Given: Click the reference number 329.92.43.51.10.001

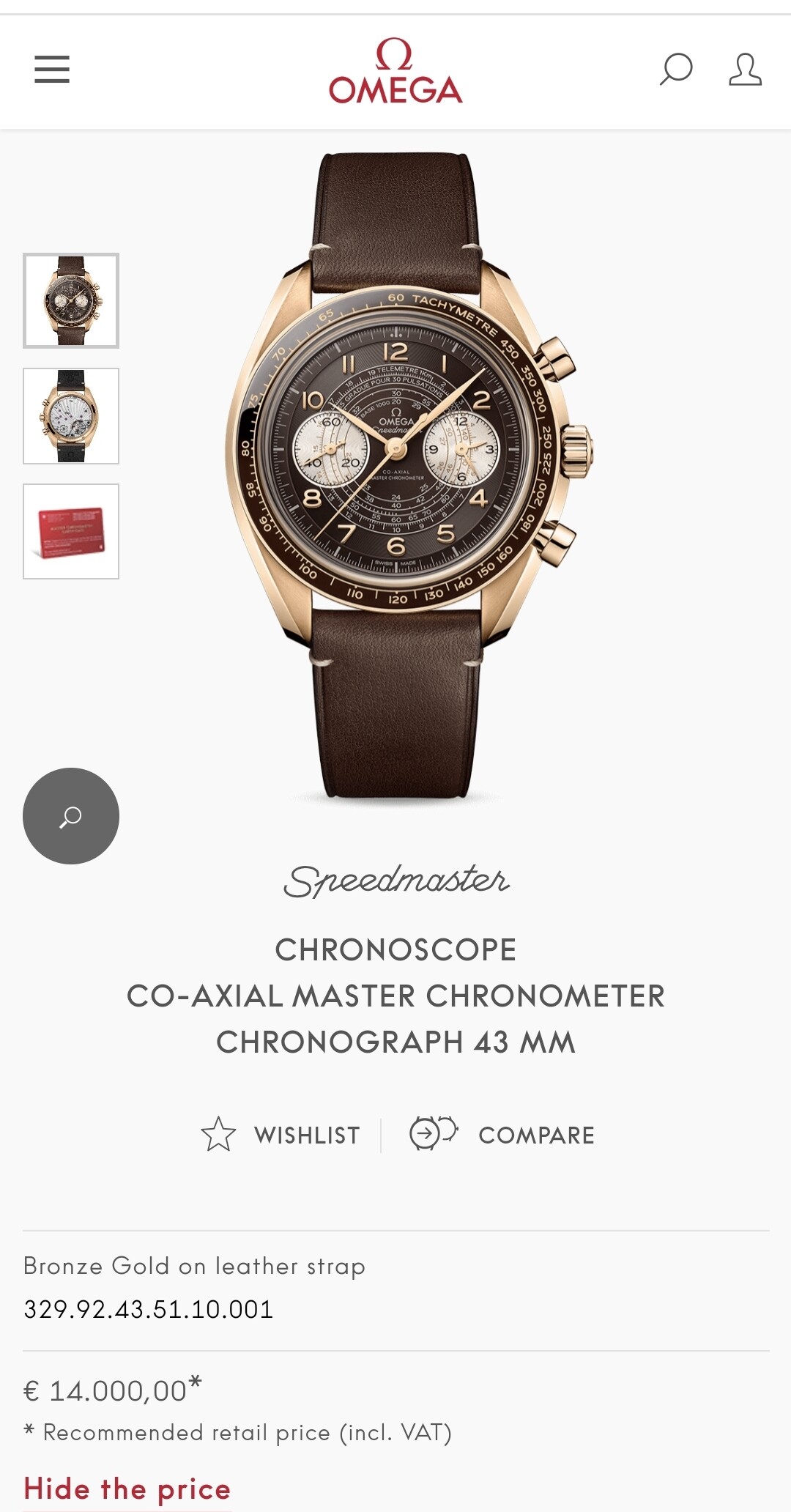Looking at the screenshot, I should click(x=149, y=1309).
